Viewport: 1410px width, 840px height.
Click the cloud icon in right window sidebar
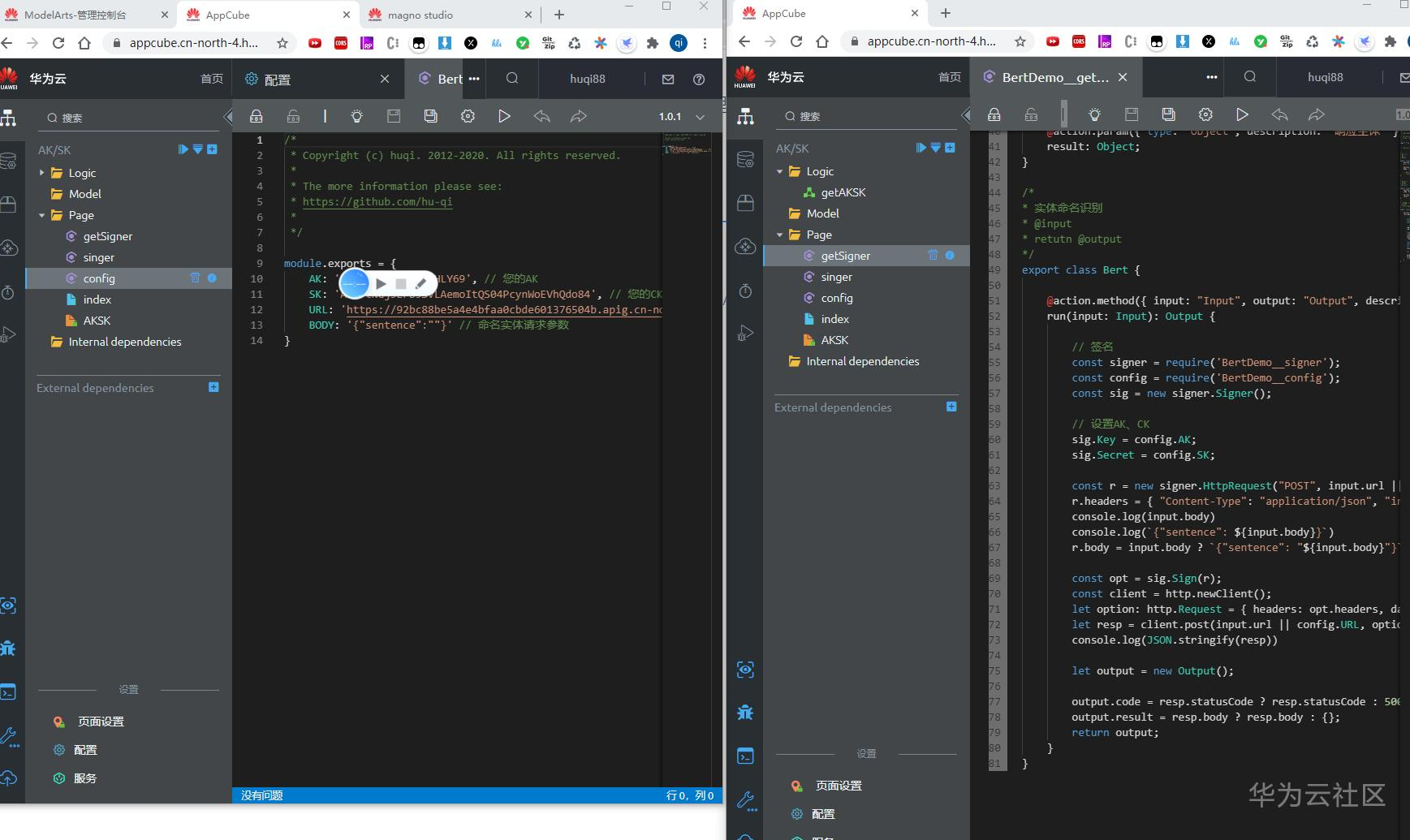tap(745, 246)
